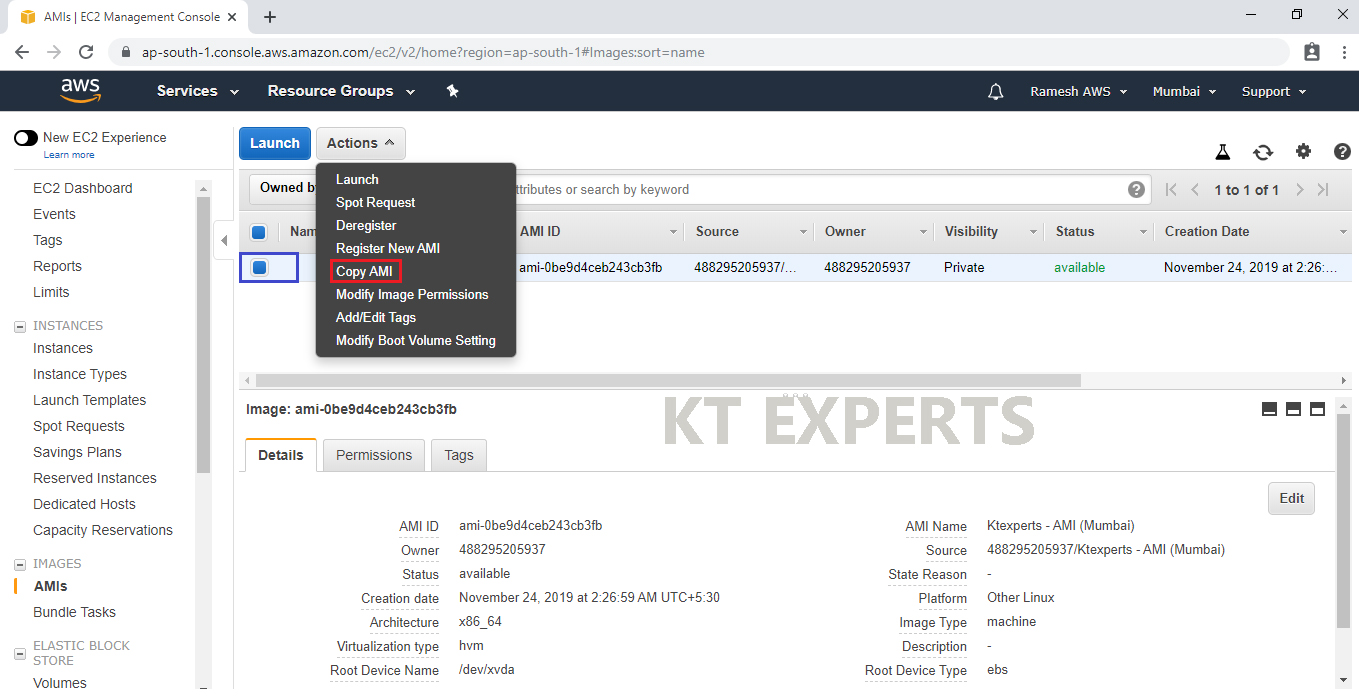The width and height of the screenshot is (1359, 697).
Task: Toggle the New EC2 Experience switch
Action: (x=26, y=138)
